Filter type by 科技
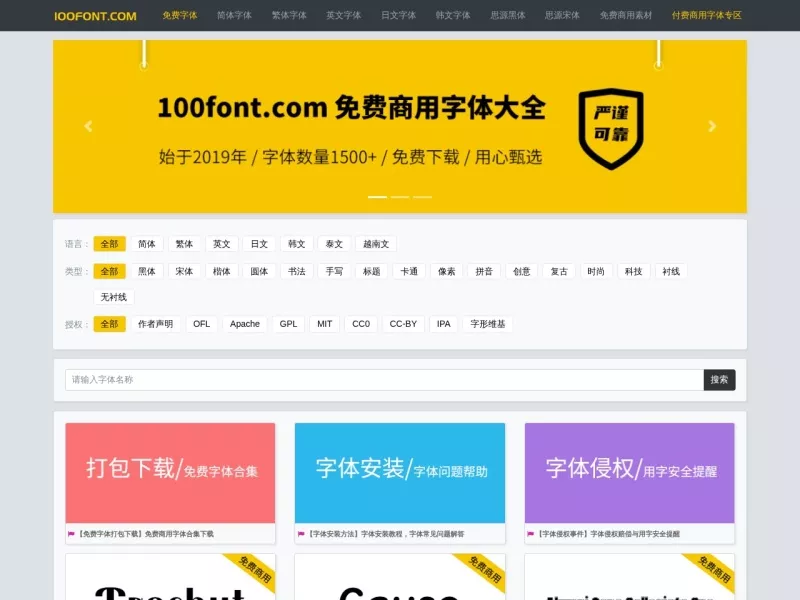Screen dimensions: 800x600 [634, 271]
